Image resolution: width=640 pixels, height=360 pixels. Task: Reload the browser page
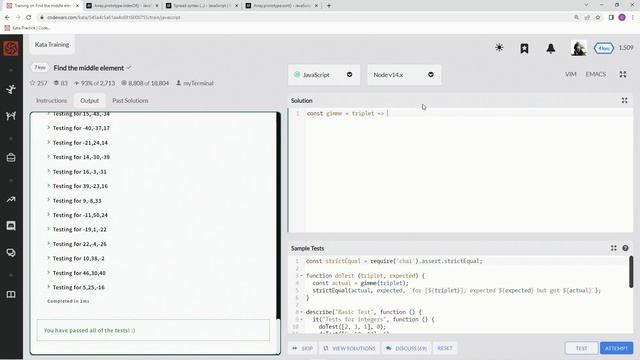[x=29, y=18]
